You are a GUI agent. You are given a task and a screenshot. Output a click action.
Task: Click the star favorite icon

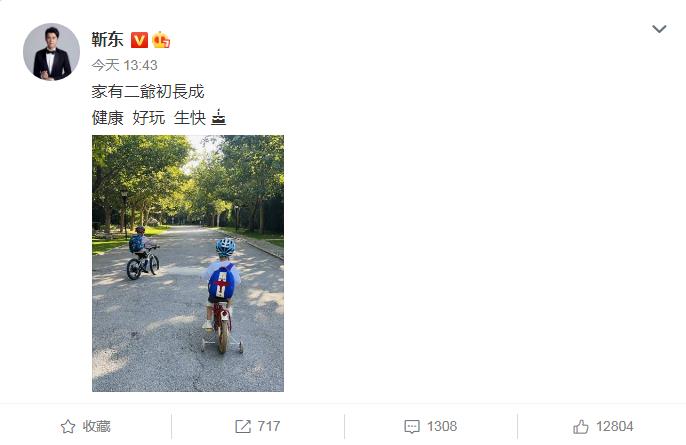click(68, 426)
